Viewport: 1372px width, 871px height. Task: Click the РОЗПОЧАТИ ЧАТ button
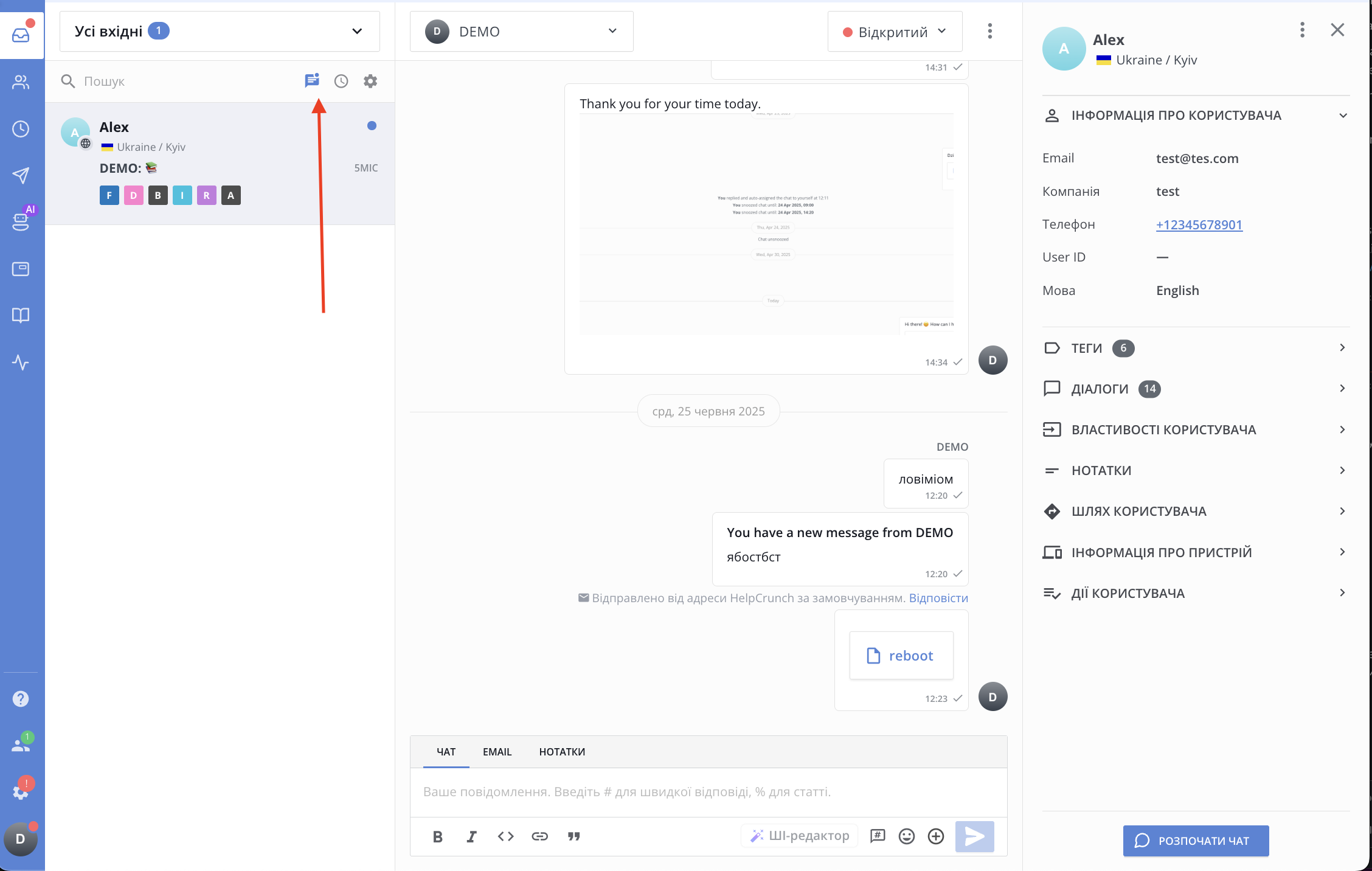pos(1195,841)
